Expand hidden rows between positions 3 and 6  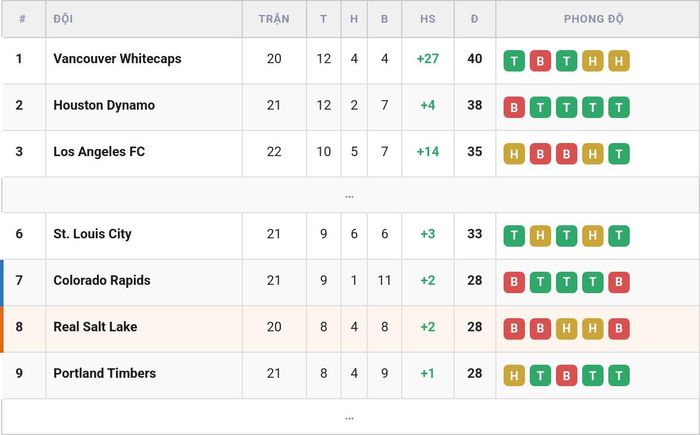click(350, 195)
